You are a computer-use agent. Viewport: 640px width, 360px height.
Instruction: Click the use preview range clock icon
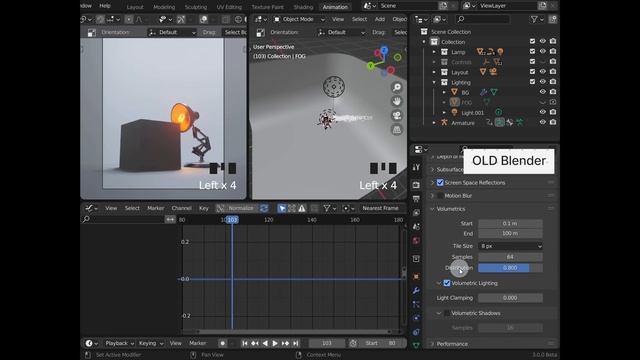coord(353,343)
